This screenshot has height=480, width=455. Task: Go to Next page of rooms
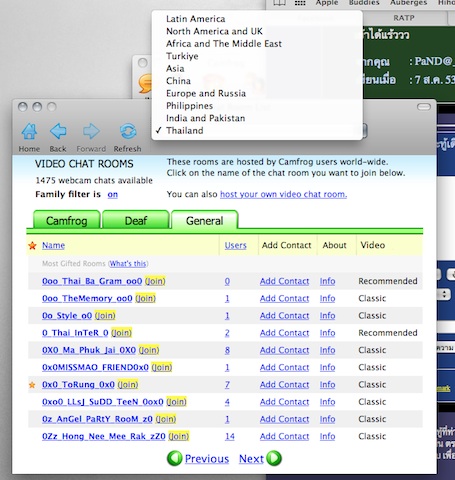pyautogui.click(x=251, y=459)
